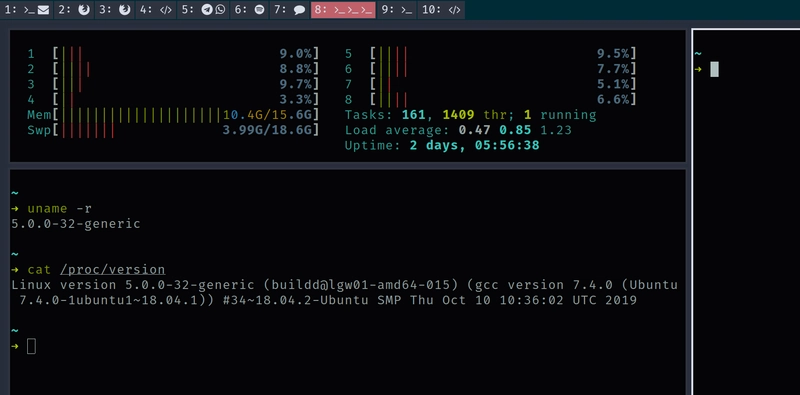Click the CPU 5 usage meter bar
The height and width of the screenshot is (395, 800).
[504, 54]
